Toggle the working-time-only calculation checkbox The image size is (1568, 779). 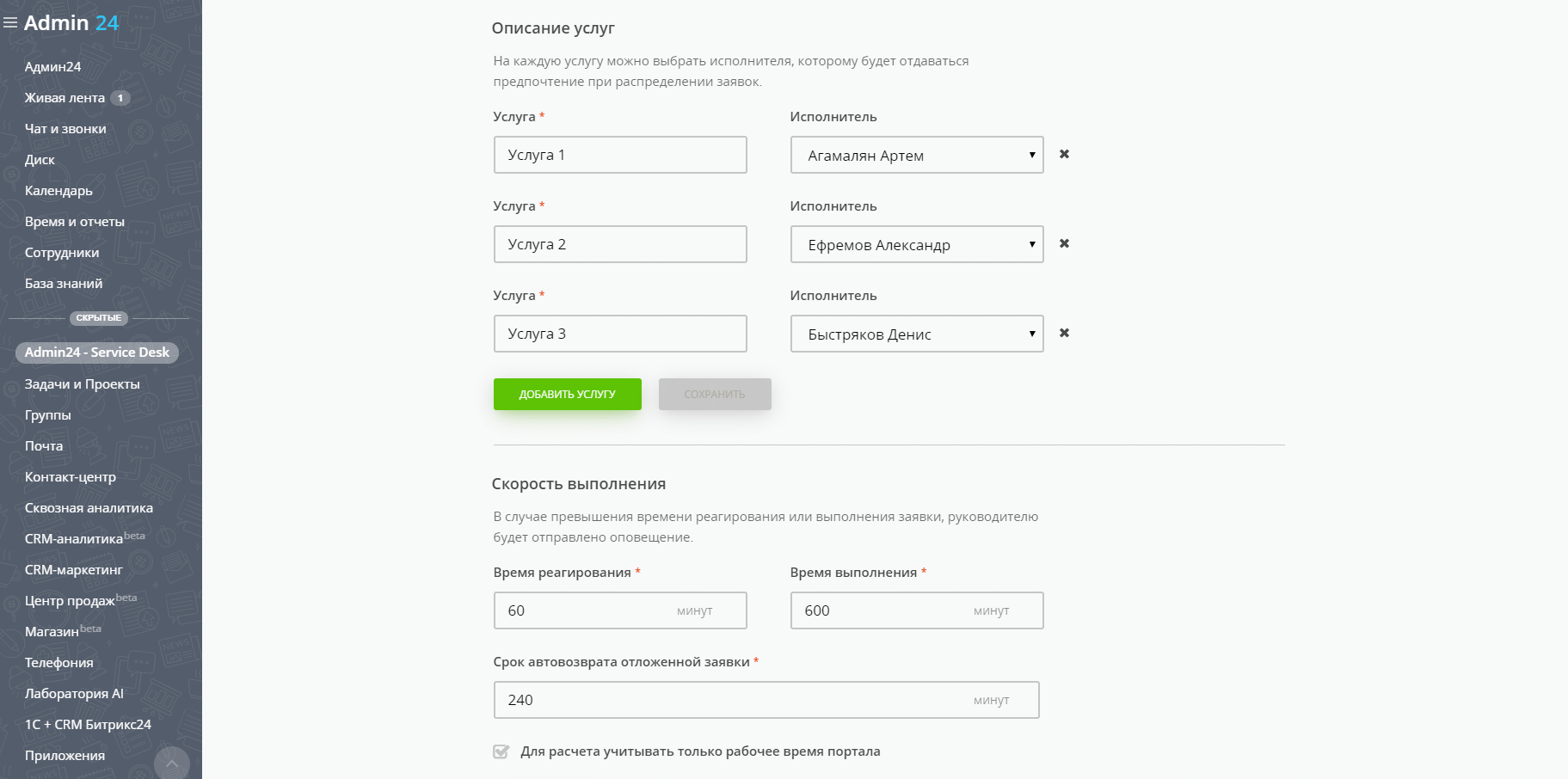click(x=501, y=751)
